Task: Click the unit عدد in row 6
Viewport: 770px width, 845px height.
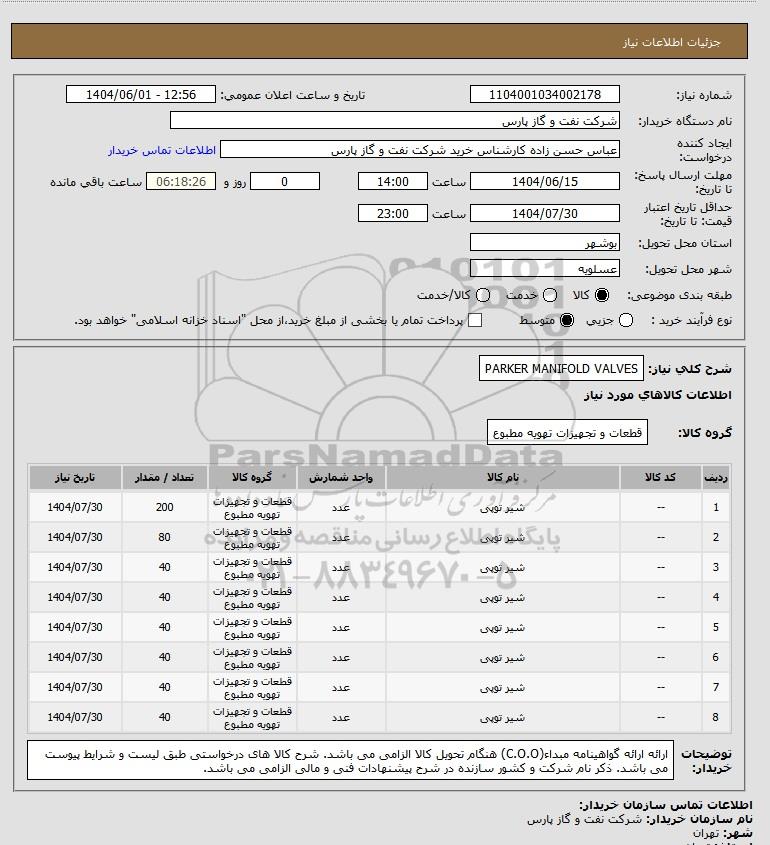Action: (341, 657)
